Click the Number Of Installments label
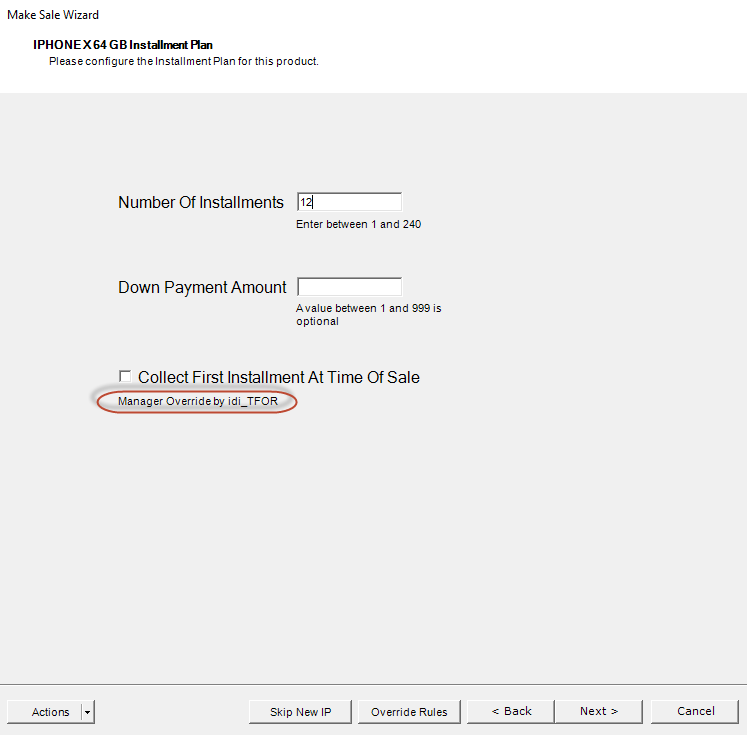 click(x=201, y=203)
